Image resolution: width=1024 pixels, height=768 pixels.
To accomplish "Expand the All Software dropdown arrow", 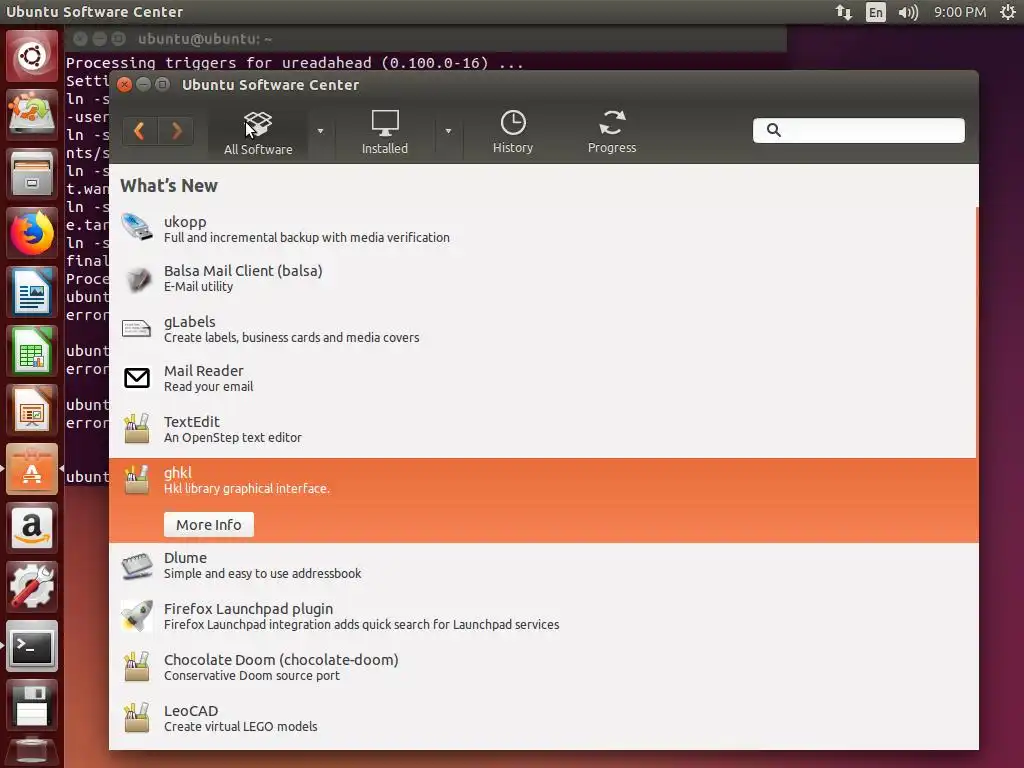I will pyautogui.click(x=320, y=131).
